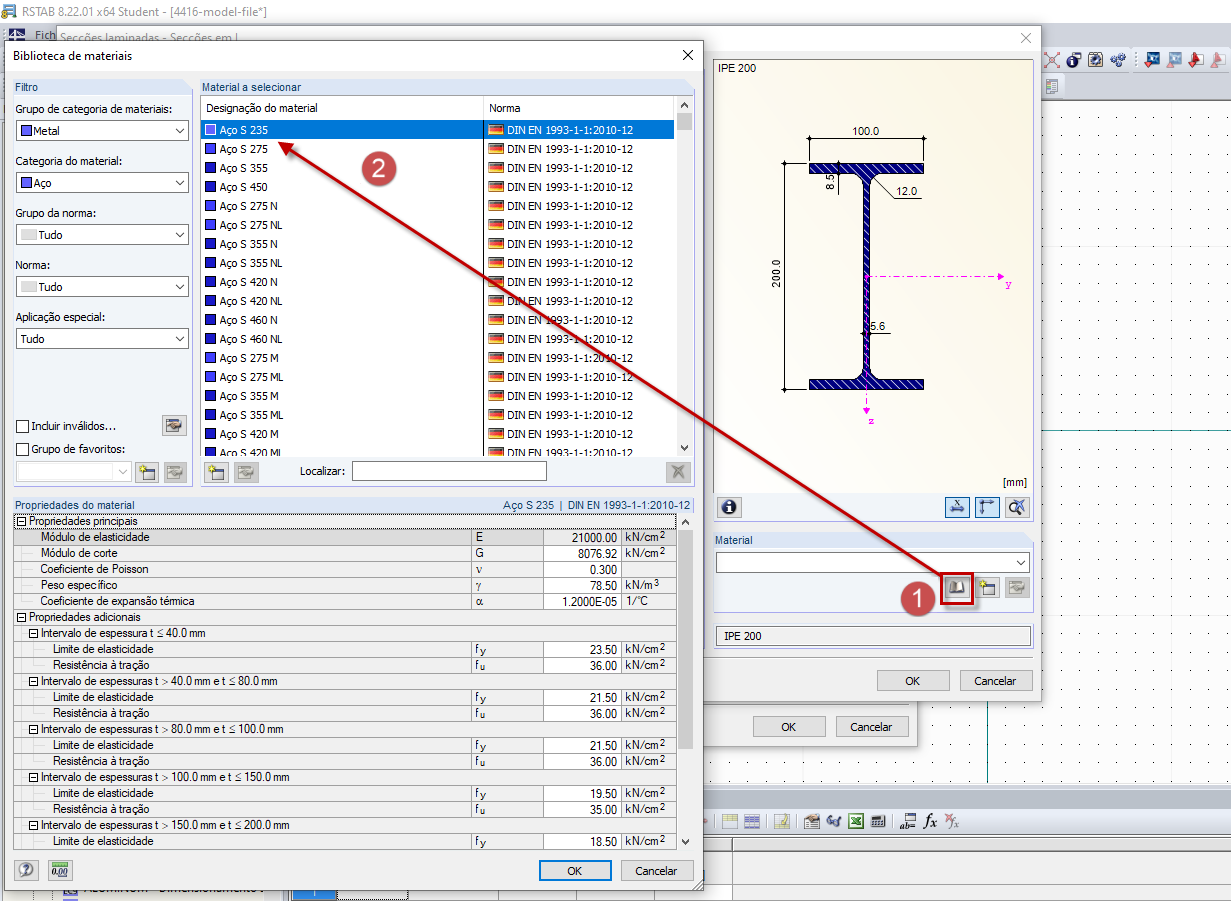Viewport: 1231px width, 901px height.
Task: Enable the Incluir inválidos checkbox
Action: [23, 427]
